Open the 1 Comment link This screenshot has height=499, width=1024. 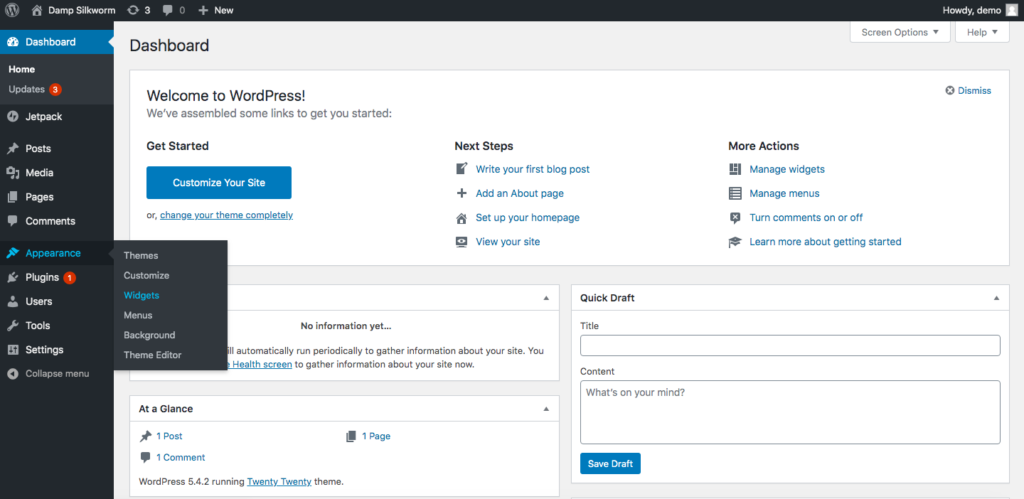pyautogui.click(x=180, y=457)
